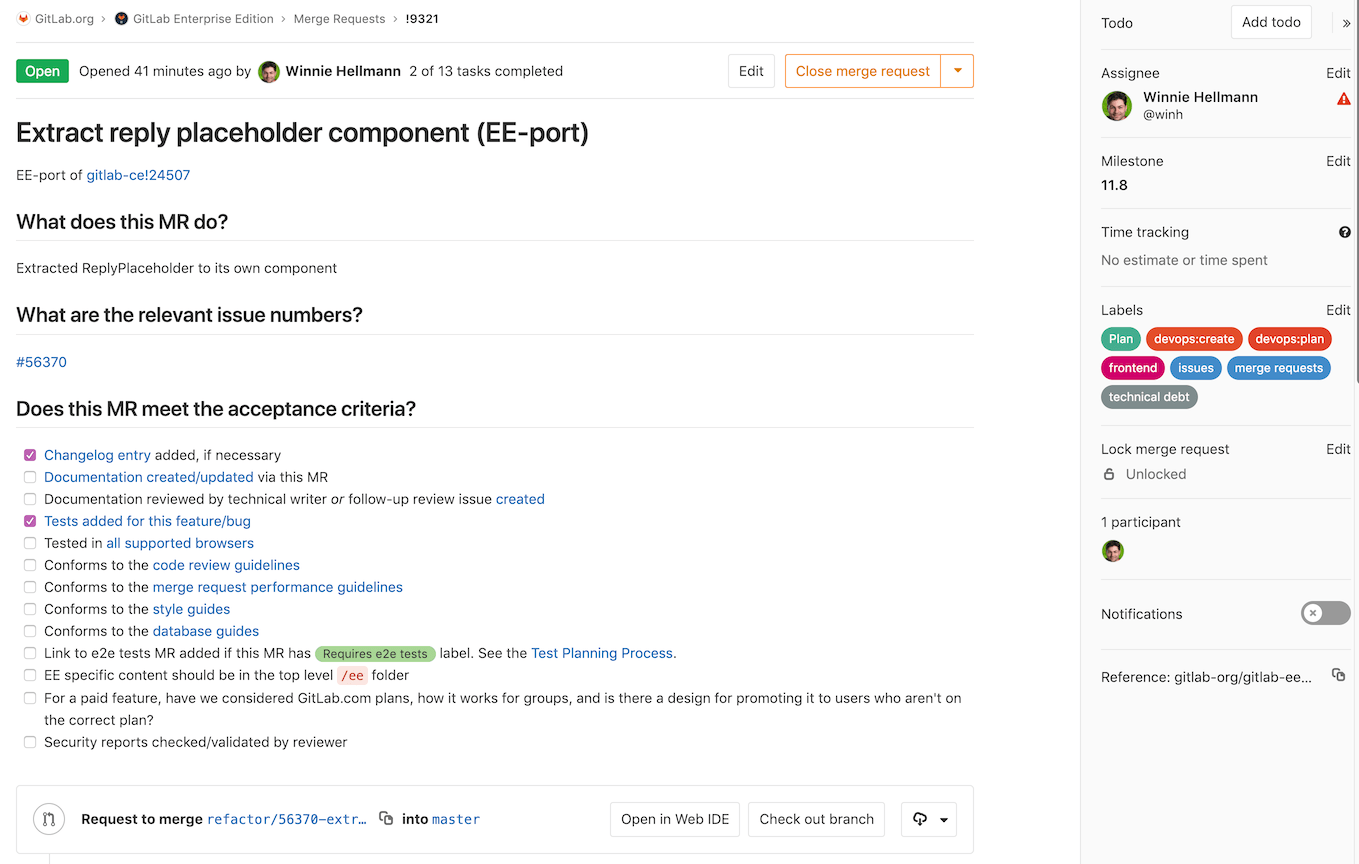Open the download cloud icon dropdown
This screenshot has width=1359, height=864.
[x=929, y=819]
